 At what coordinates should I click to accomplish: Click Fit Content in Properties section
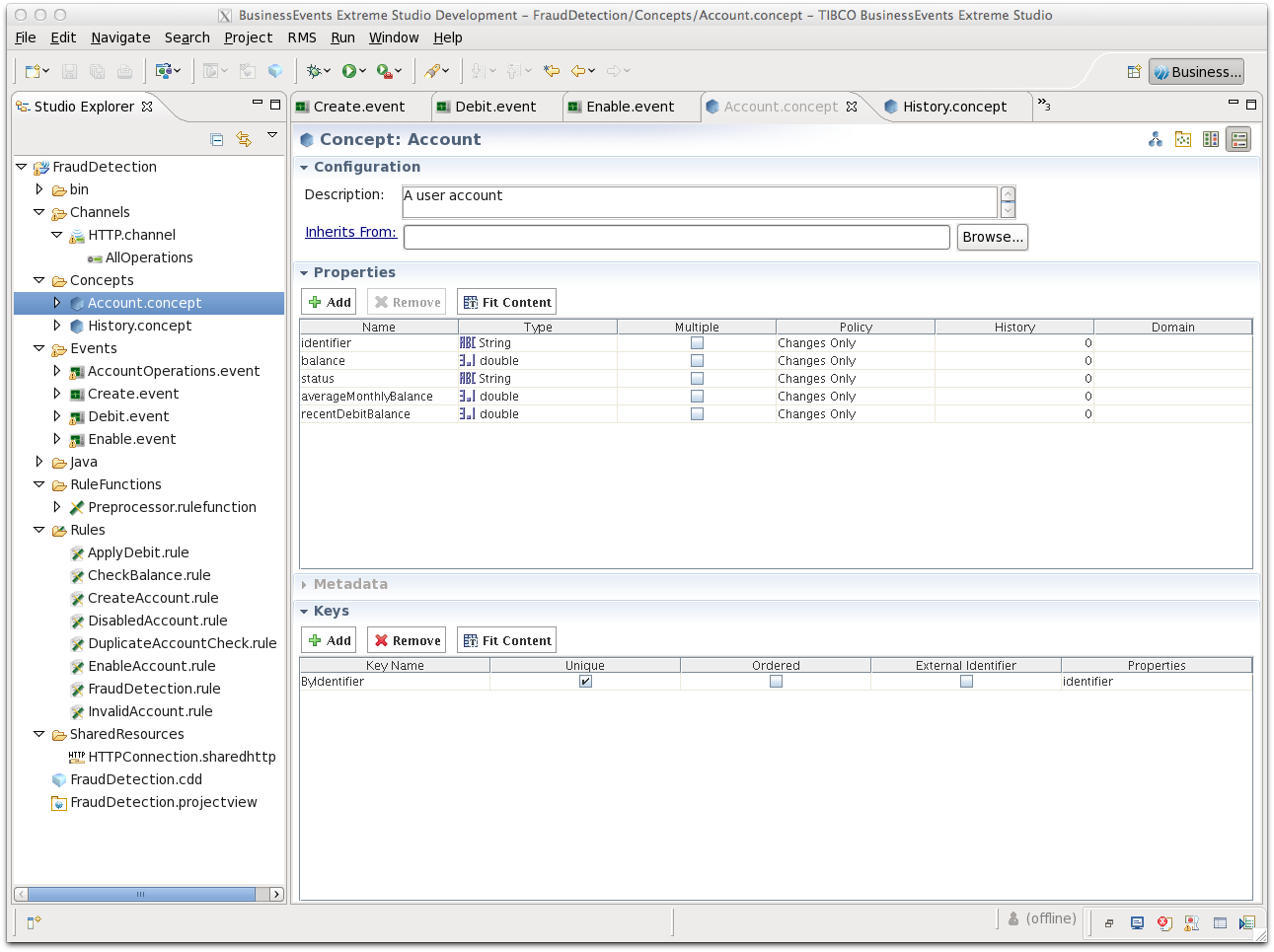pos(507,302)
